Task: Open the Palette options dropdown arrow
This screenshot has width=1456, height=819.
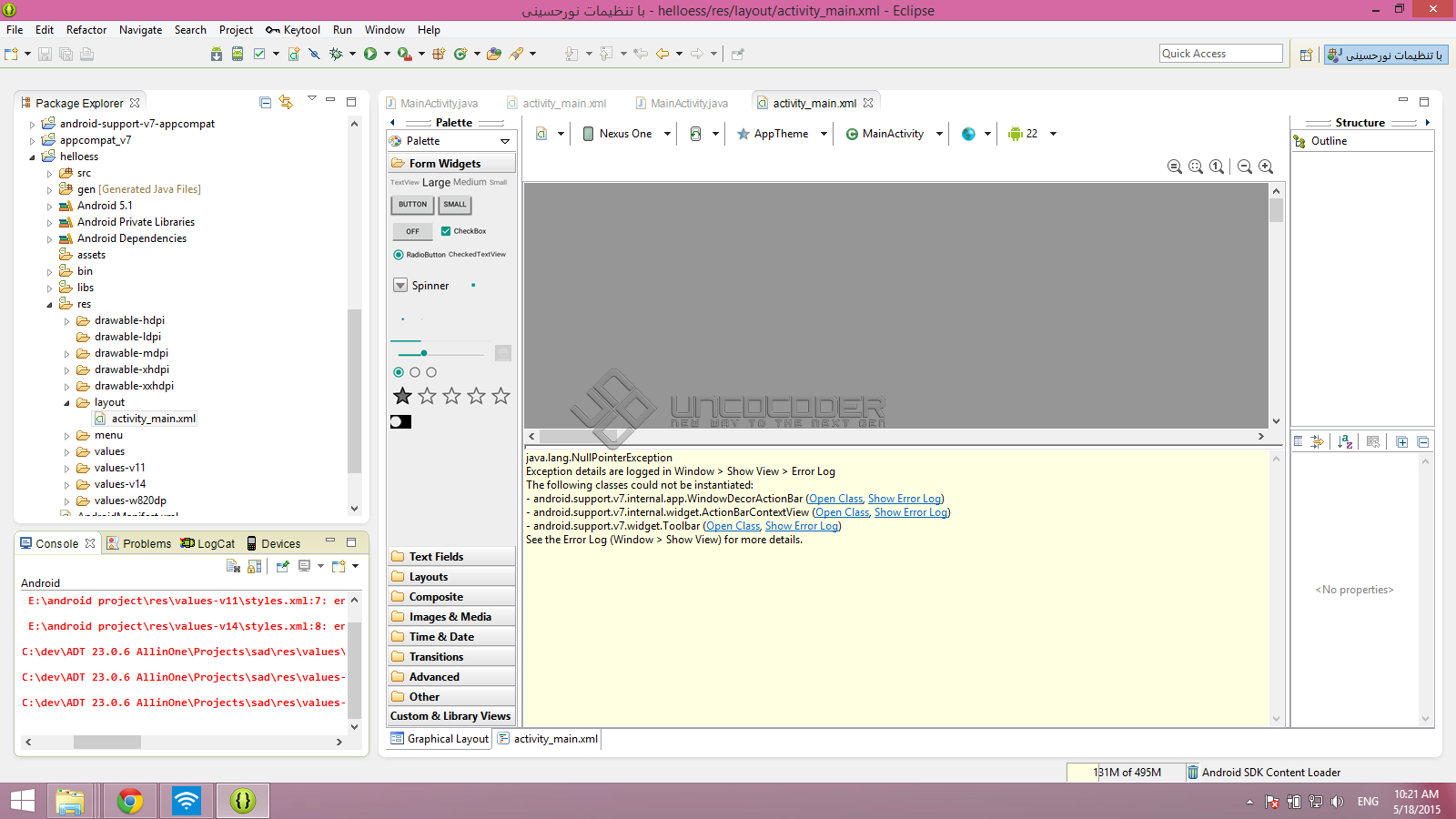Action: 505,141
